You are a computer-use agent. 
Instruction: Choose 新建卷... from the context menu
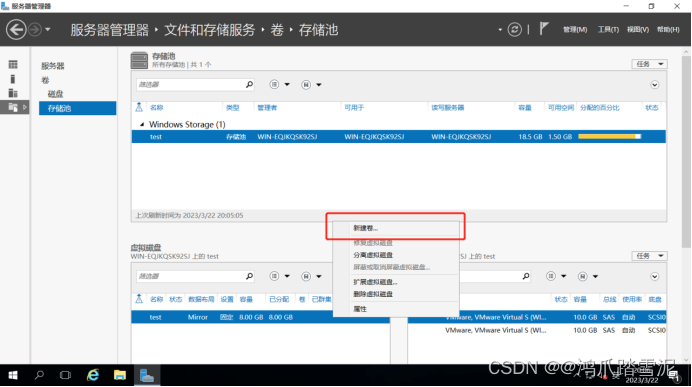point(396,228)
